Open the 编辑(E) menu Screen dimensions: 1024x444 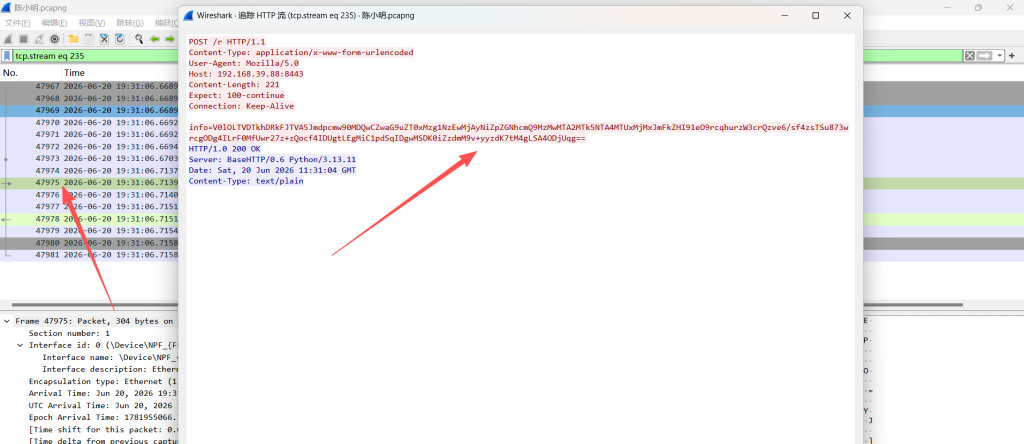(54, 23)
